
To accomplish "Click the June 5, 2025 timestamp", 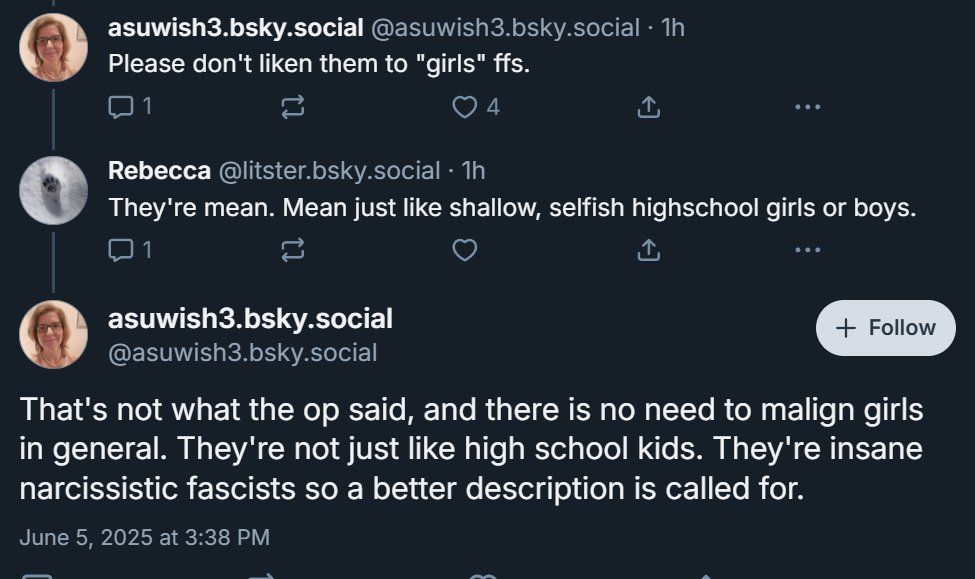I will pos(144,537).
